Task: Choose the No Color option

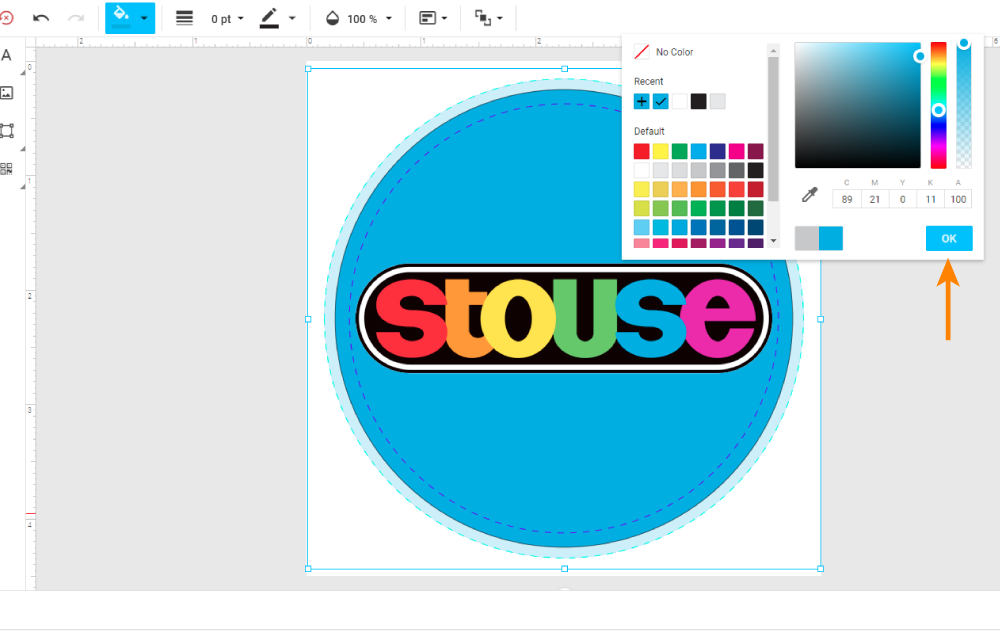Action: tap(664, 52)
